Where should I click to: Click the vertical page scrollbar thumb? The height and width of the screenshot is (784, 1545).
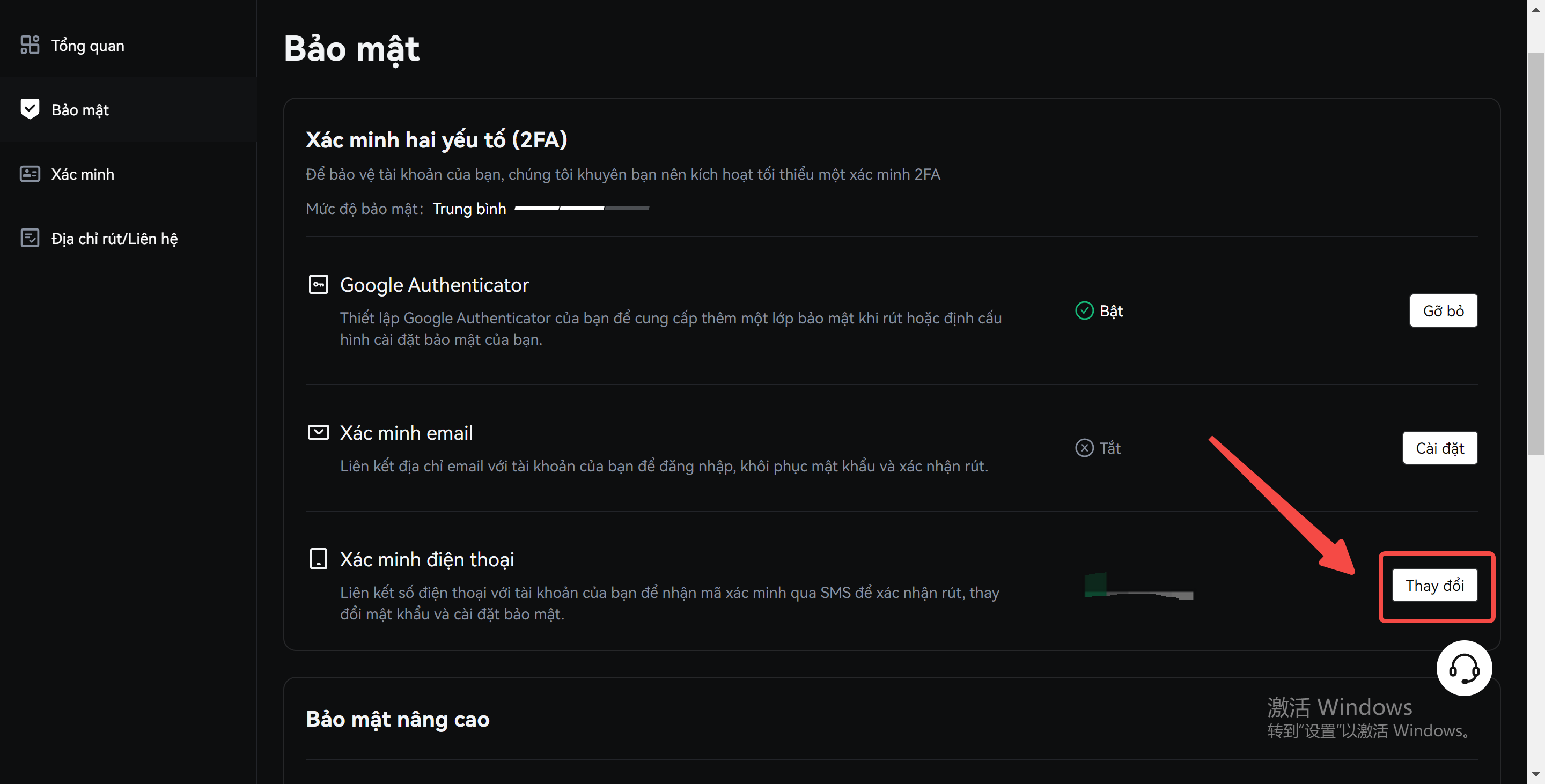[x=1535, y=252]
